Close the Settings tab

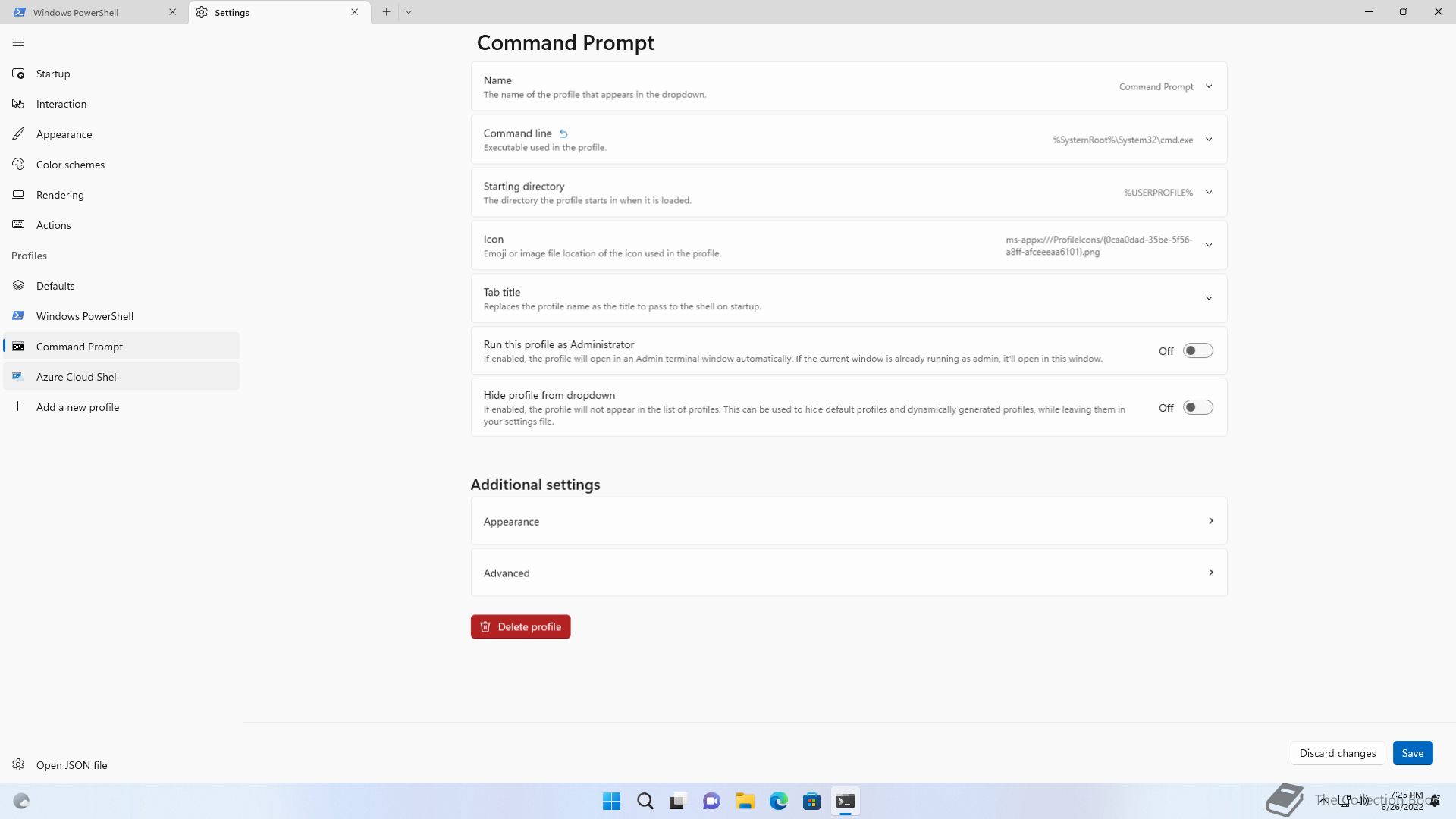tap(354, 12)
